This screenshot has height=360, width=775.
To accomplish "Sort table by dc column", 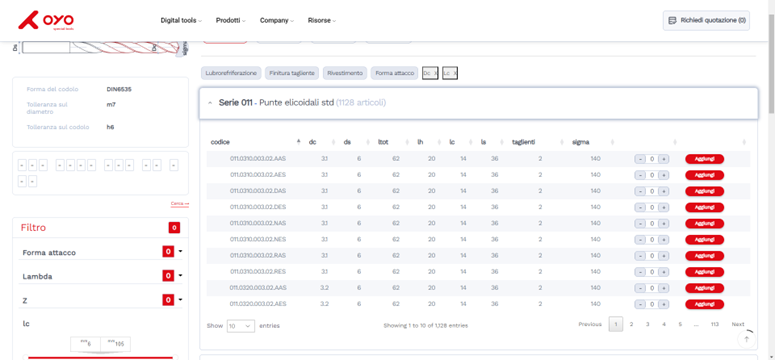I will (333, 142).
